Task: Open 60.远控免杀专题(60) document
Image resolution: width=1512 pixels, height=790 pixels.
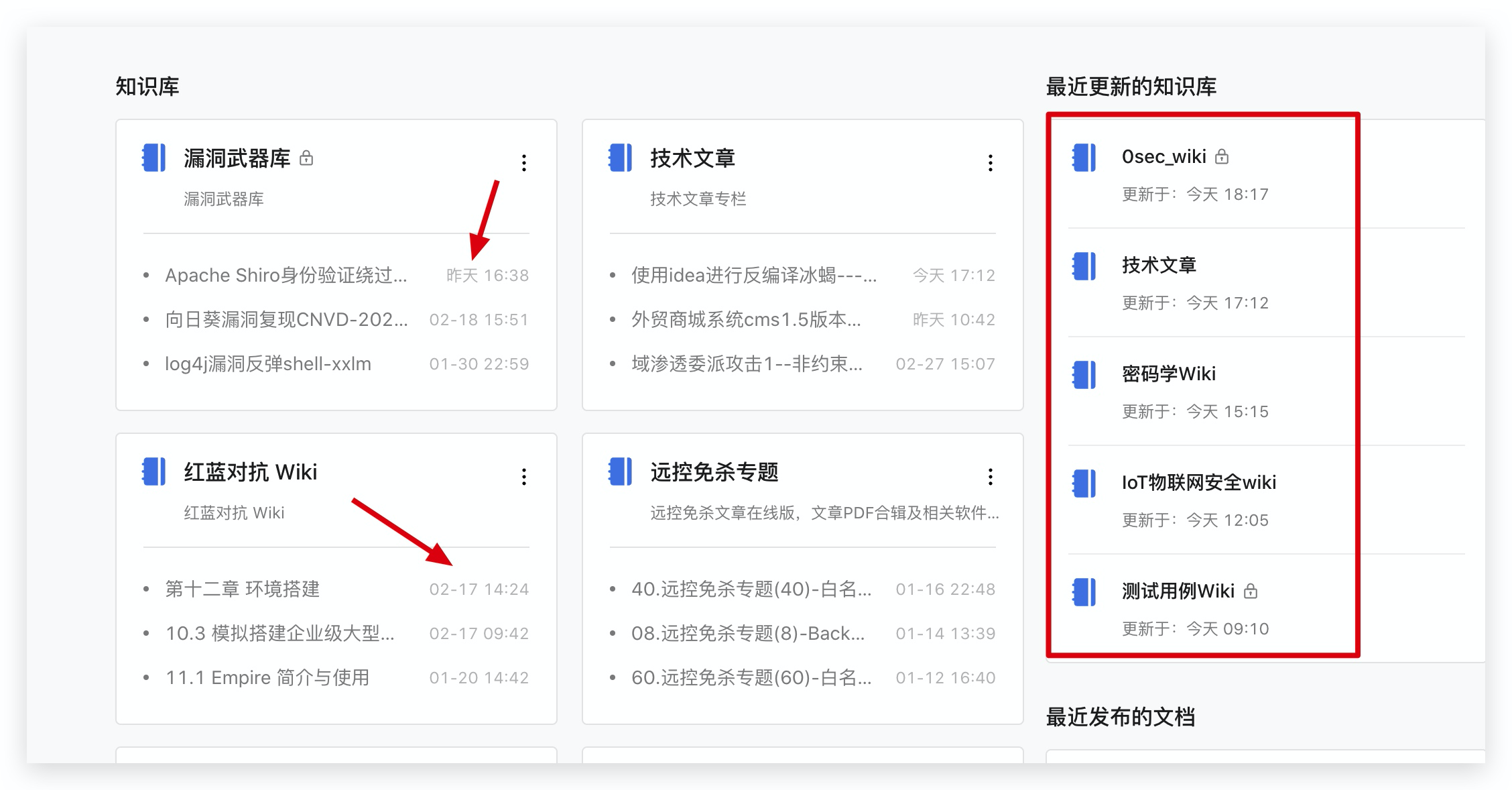Action: point(751,677)
